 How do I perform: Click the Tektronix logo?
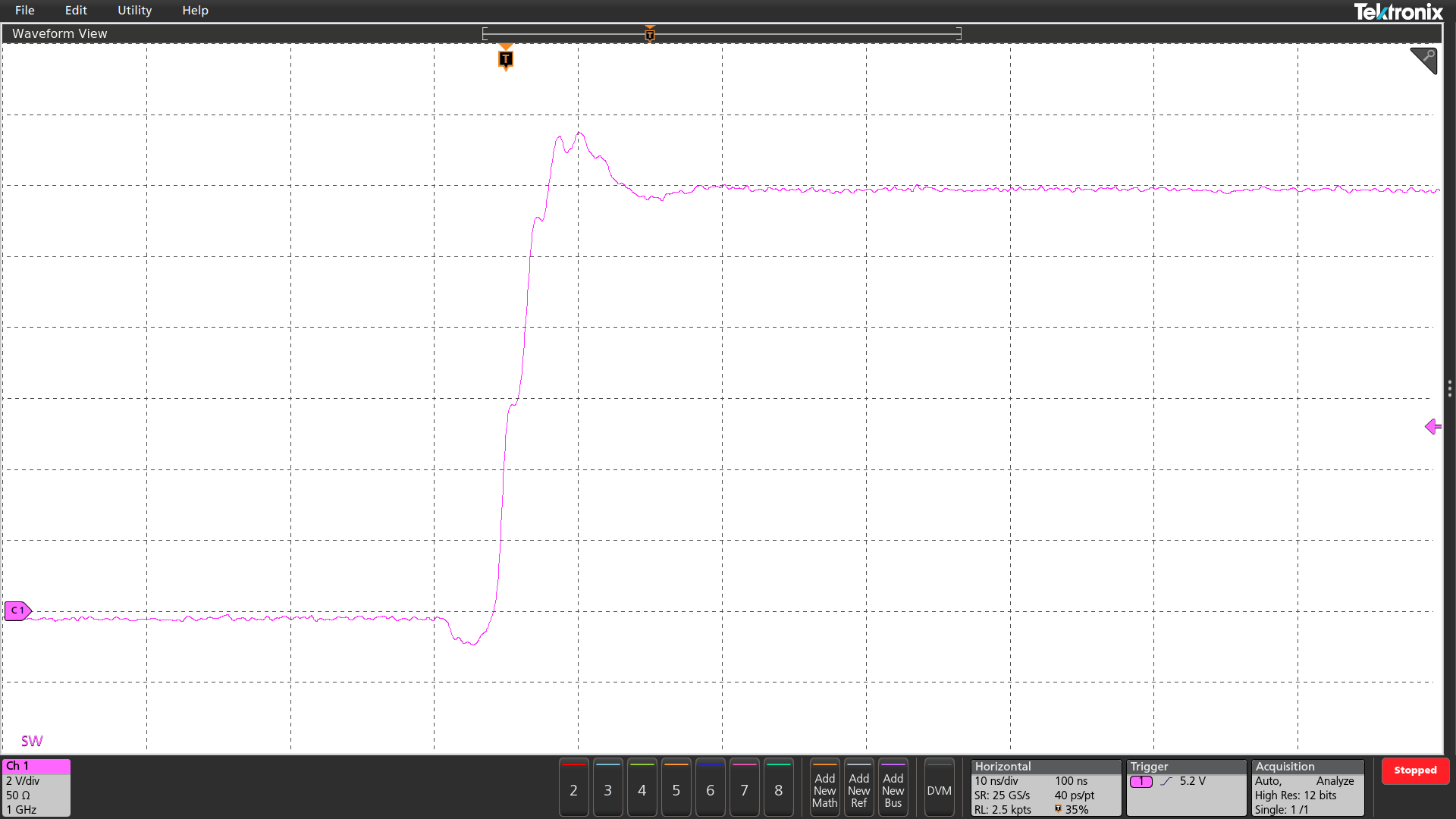[1398, 11]
